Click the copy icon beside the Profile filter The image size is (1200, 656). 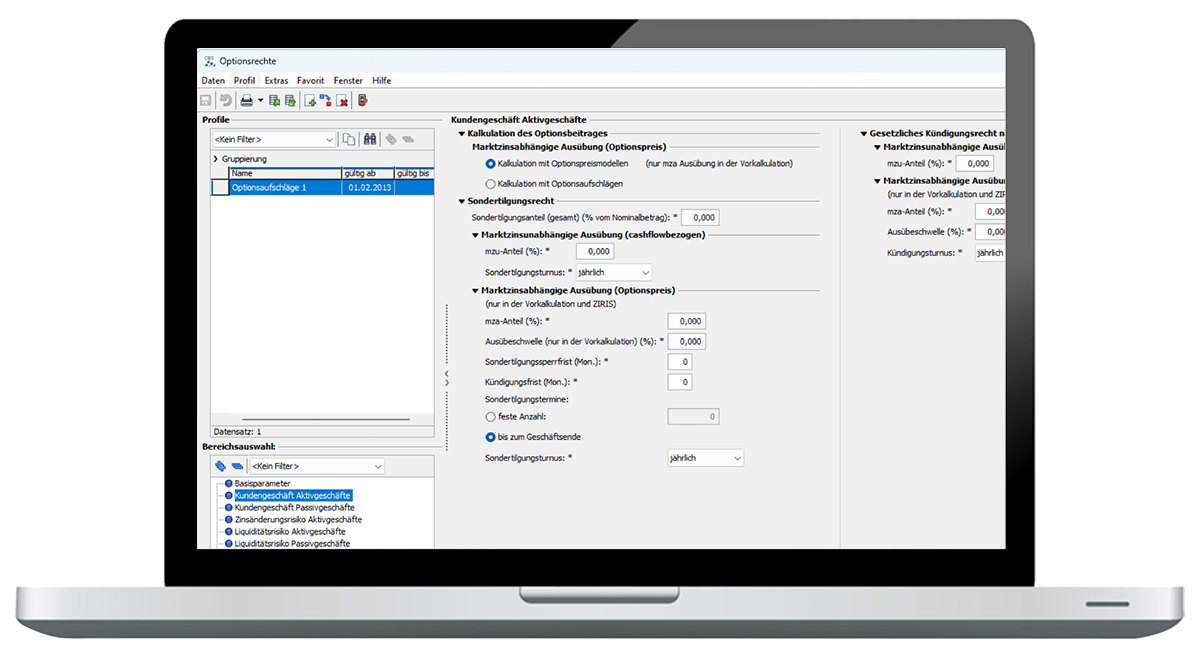[x=349, y=140]
